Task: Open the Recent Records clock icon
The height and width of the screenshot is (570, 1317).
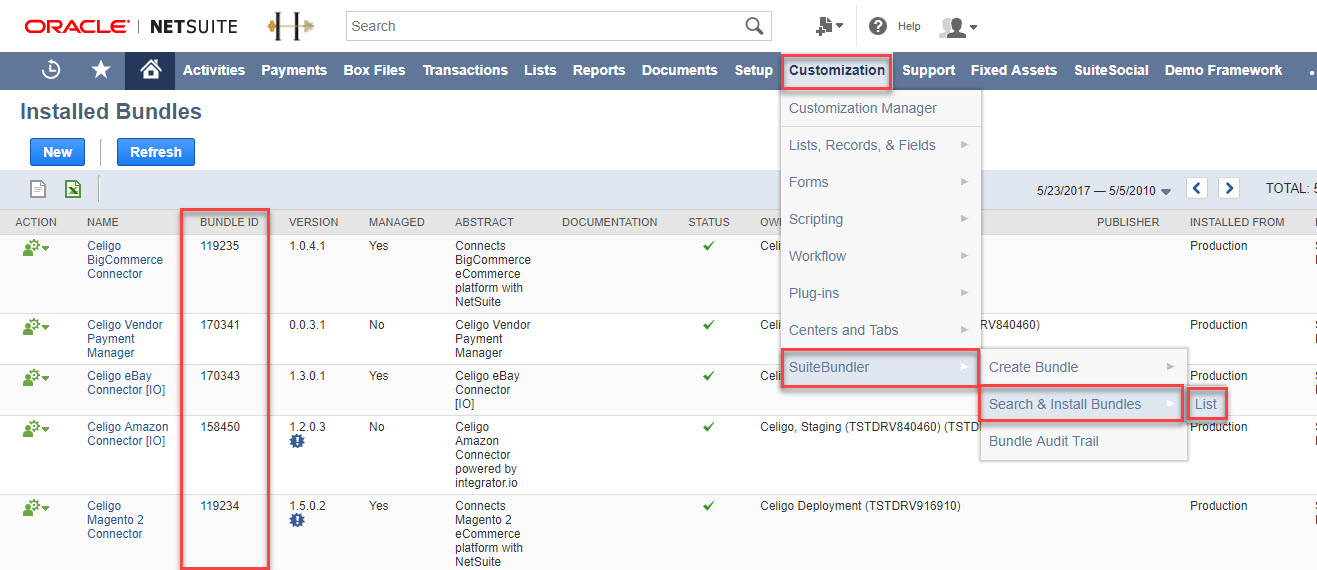Action: pos(52,70)
